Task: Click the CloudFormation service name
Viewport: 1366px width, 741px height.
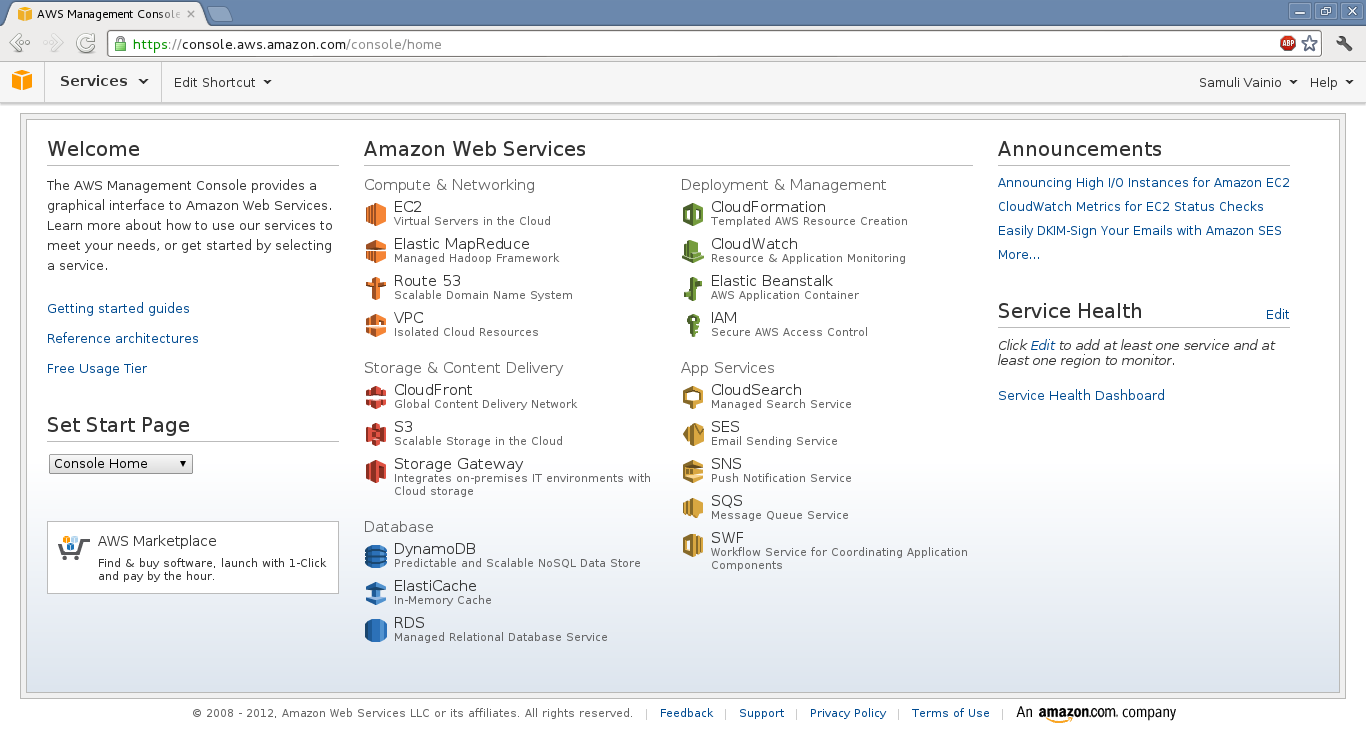Action: [x=768, y=207]
